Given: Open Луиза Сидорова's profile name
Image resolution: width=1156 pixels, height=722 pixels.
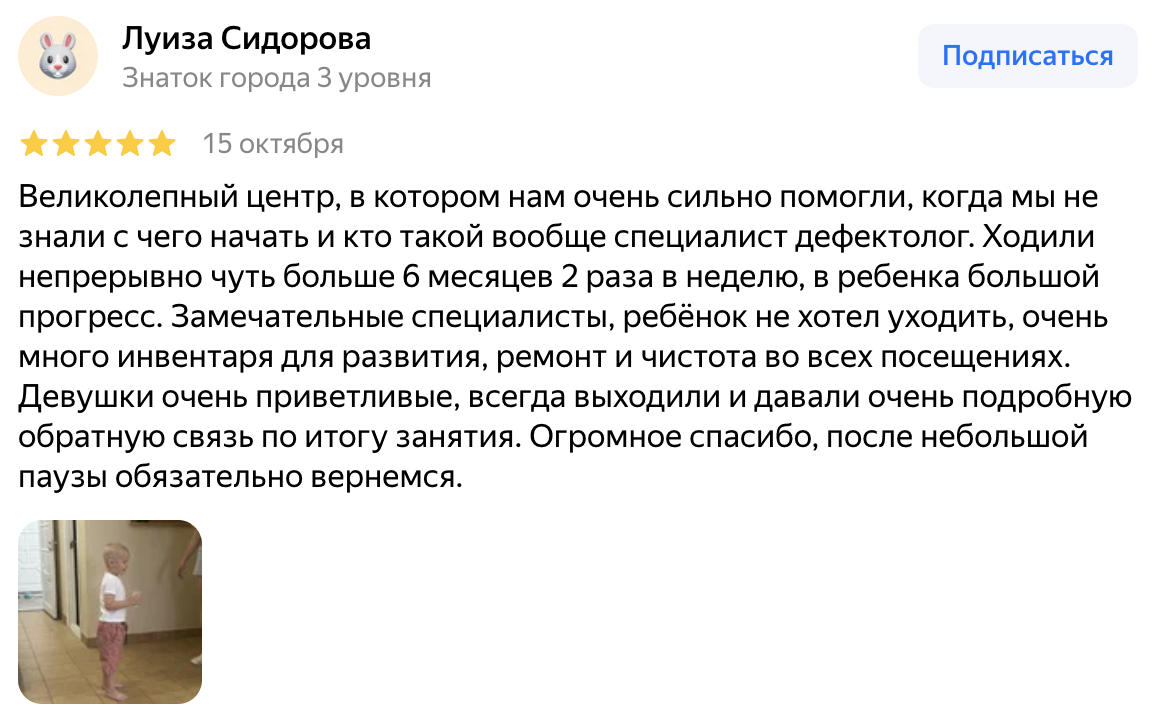Looking at the screenshot, I should coord(246,39).
